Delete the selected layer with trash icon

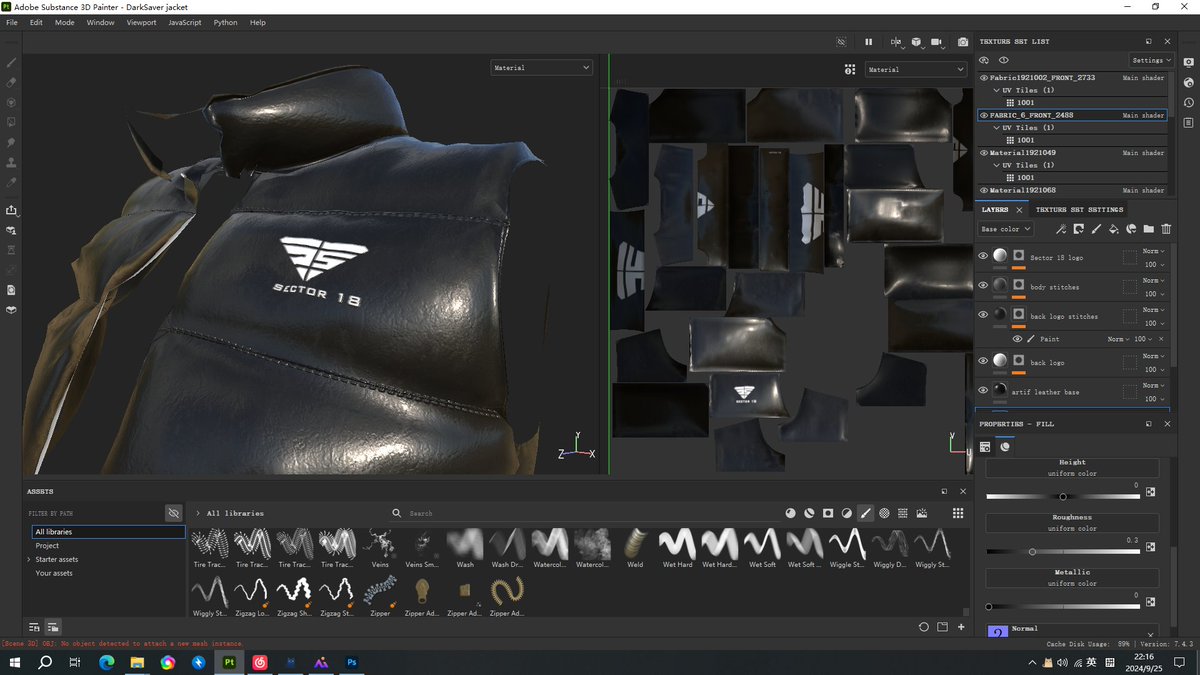point(1166,229)
